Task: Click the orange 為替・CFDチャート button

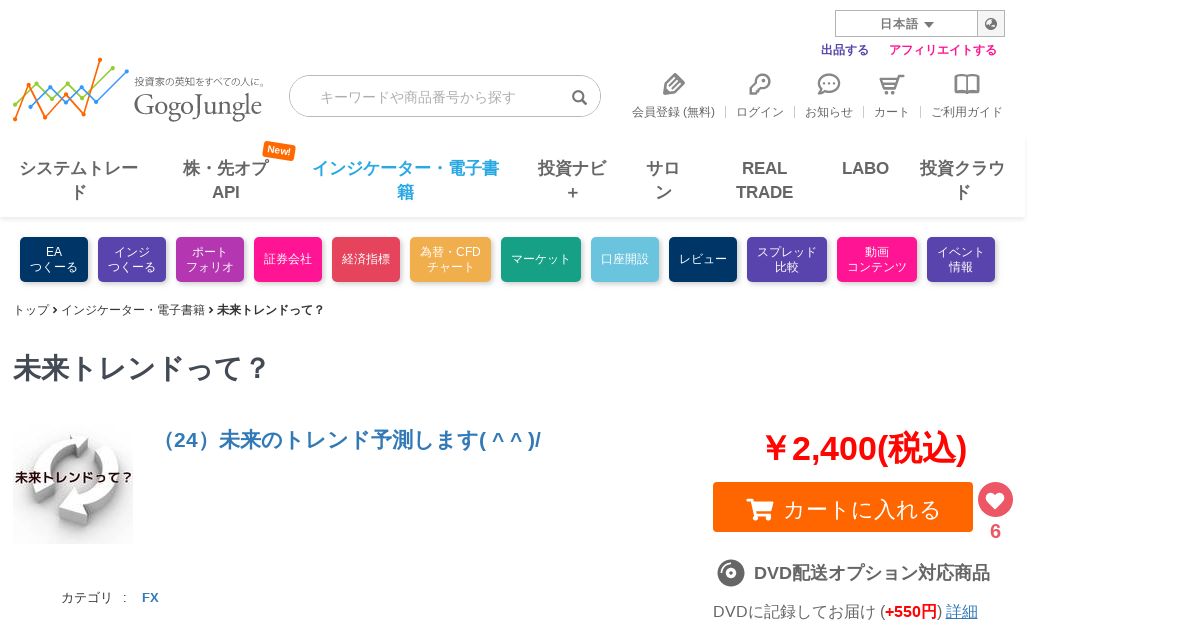Action: 450,259
